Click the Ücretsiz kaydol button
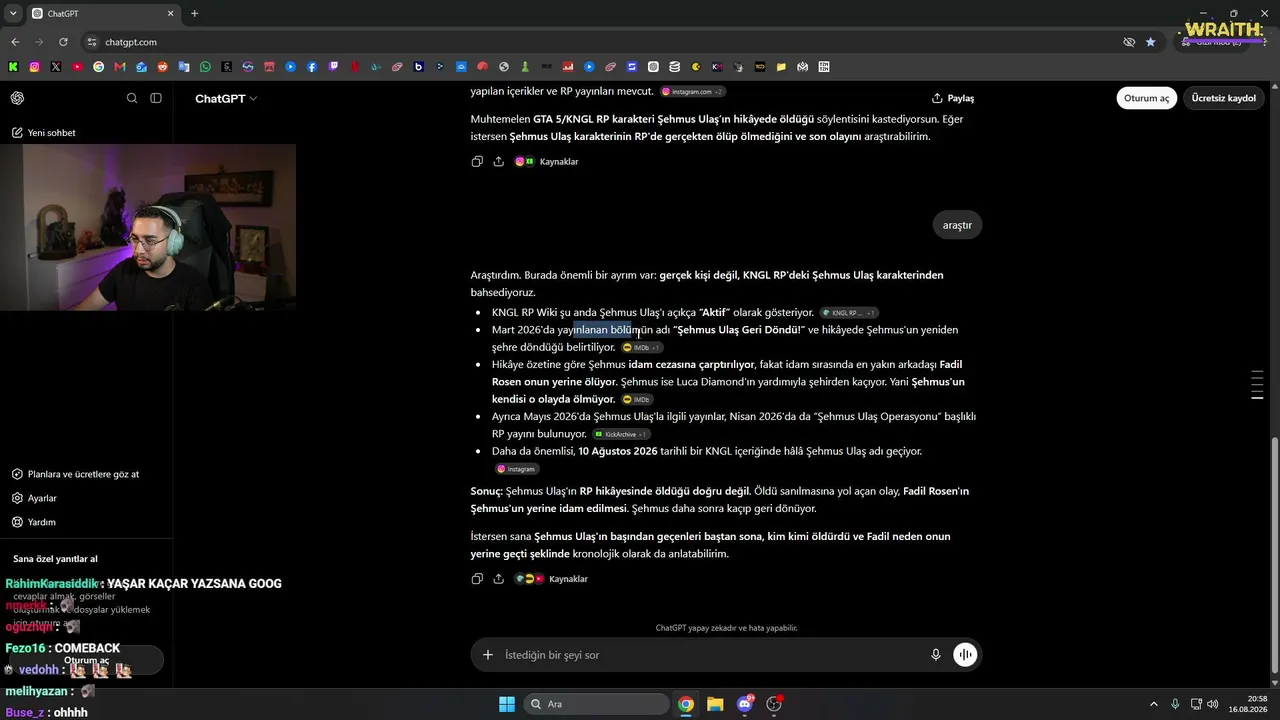Image resolution: width=1280 pixels, height=720 pixels. (1224, 98)
